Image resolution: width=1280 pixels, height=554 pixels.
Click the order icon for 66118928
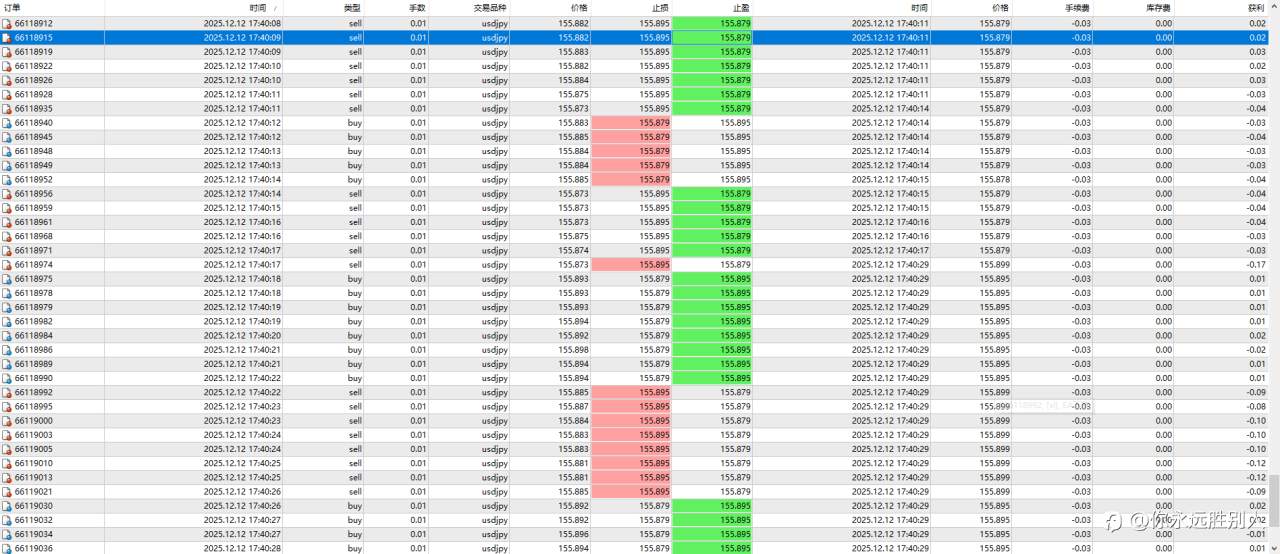pos(7,94)
